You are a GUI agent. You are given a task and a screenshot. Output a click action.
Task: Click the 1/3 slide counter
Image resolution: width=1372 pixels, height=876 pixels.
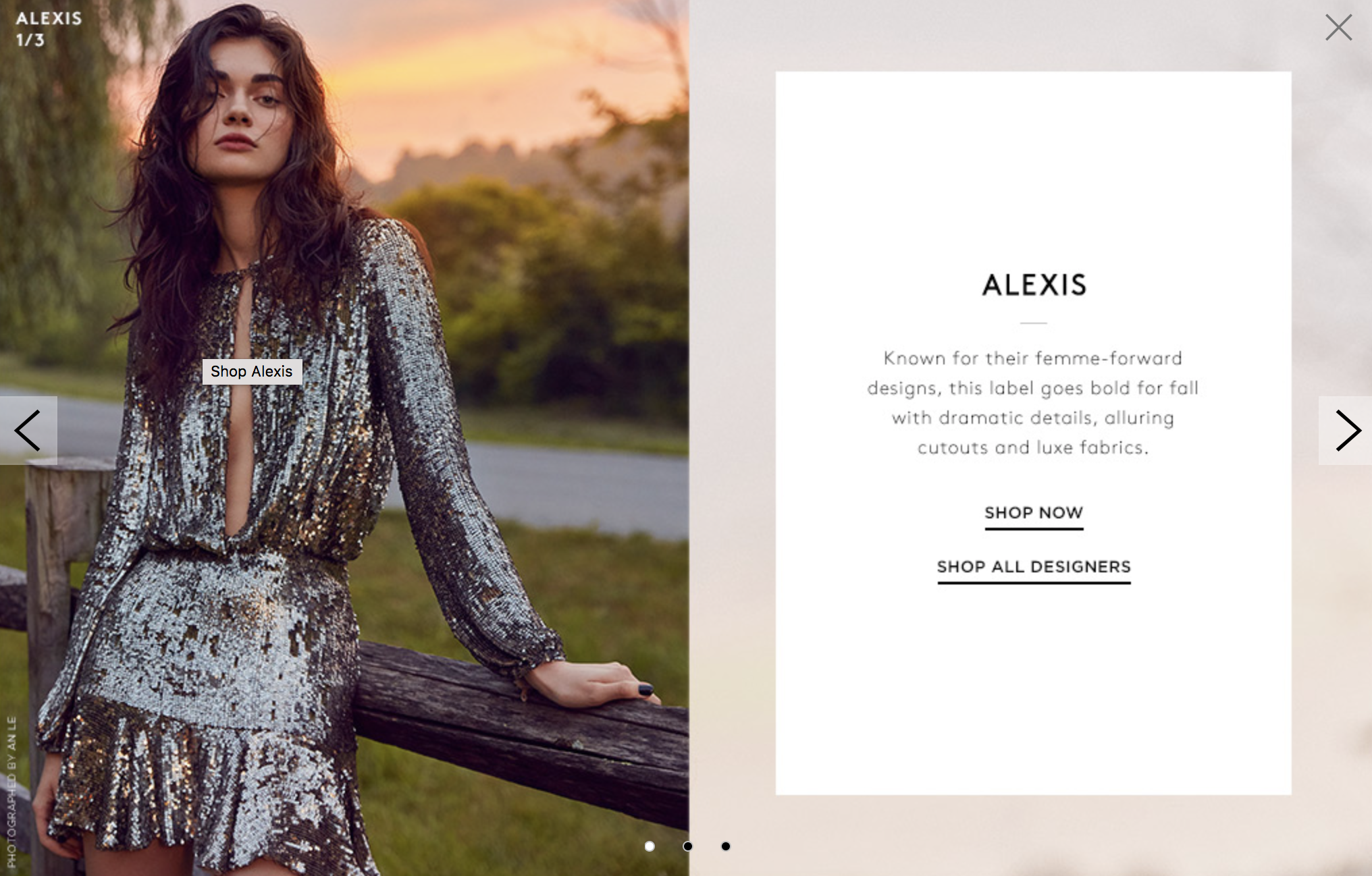(x=30, y=40)
